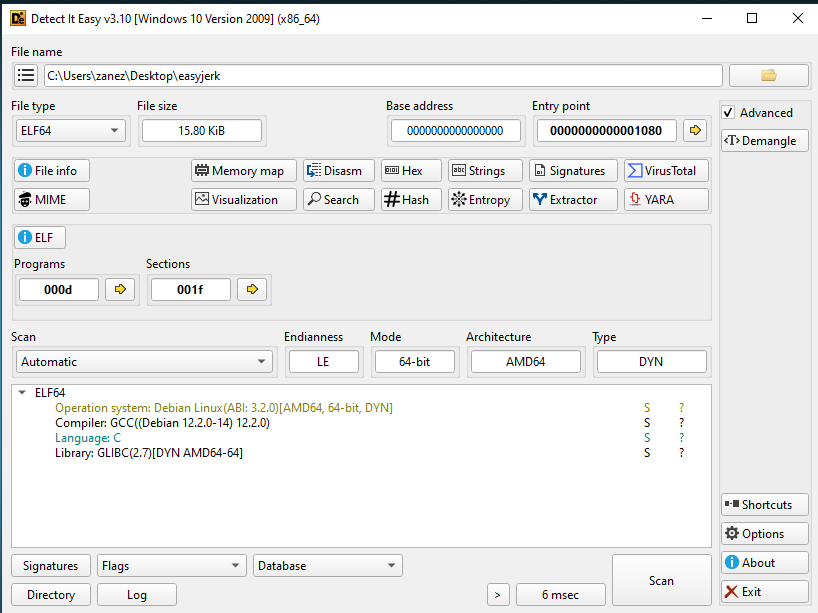
Task: Click the > button near scan time
Action: [x=498, y=595]
